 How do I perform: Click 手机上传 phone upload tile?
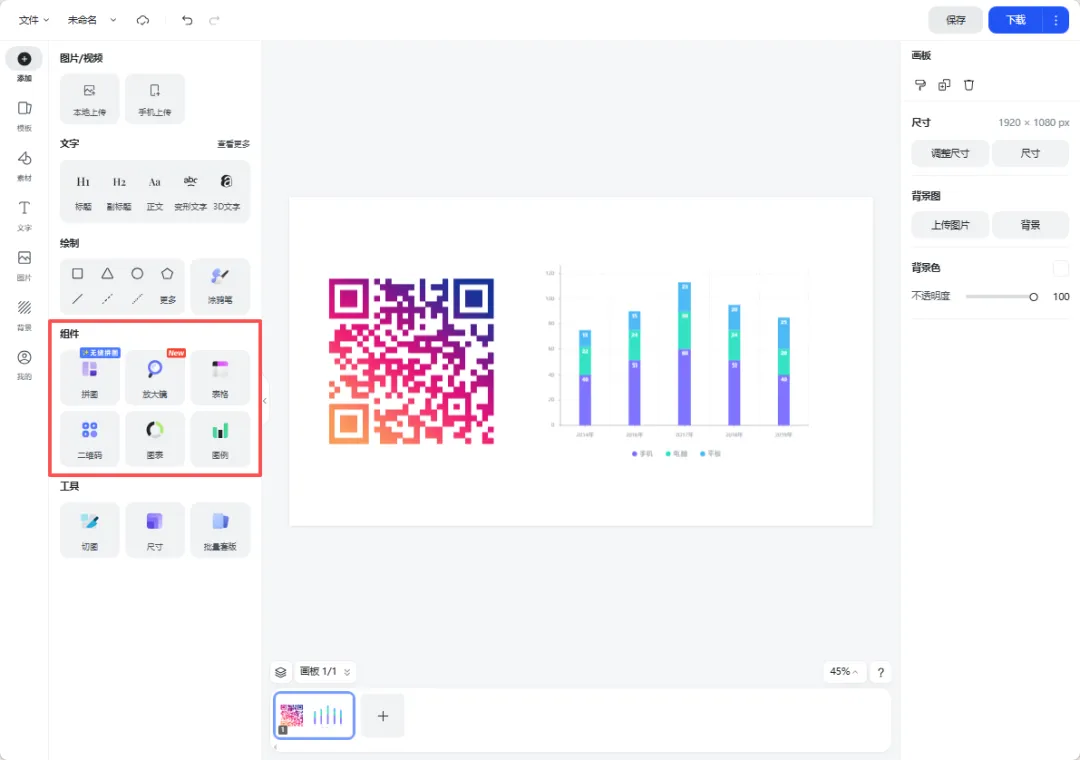155,99
